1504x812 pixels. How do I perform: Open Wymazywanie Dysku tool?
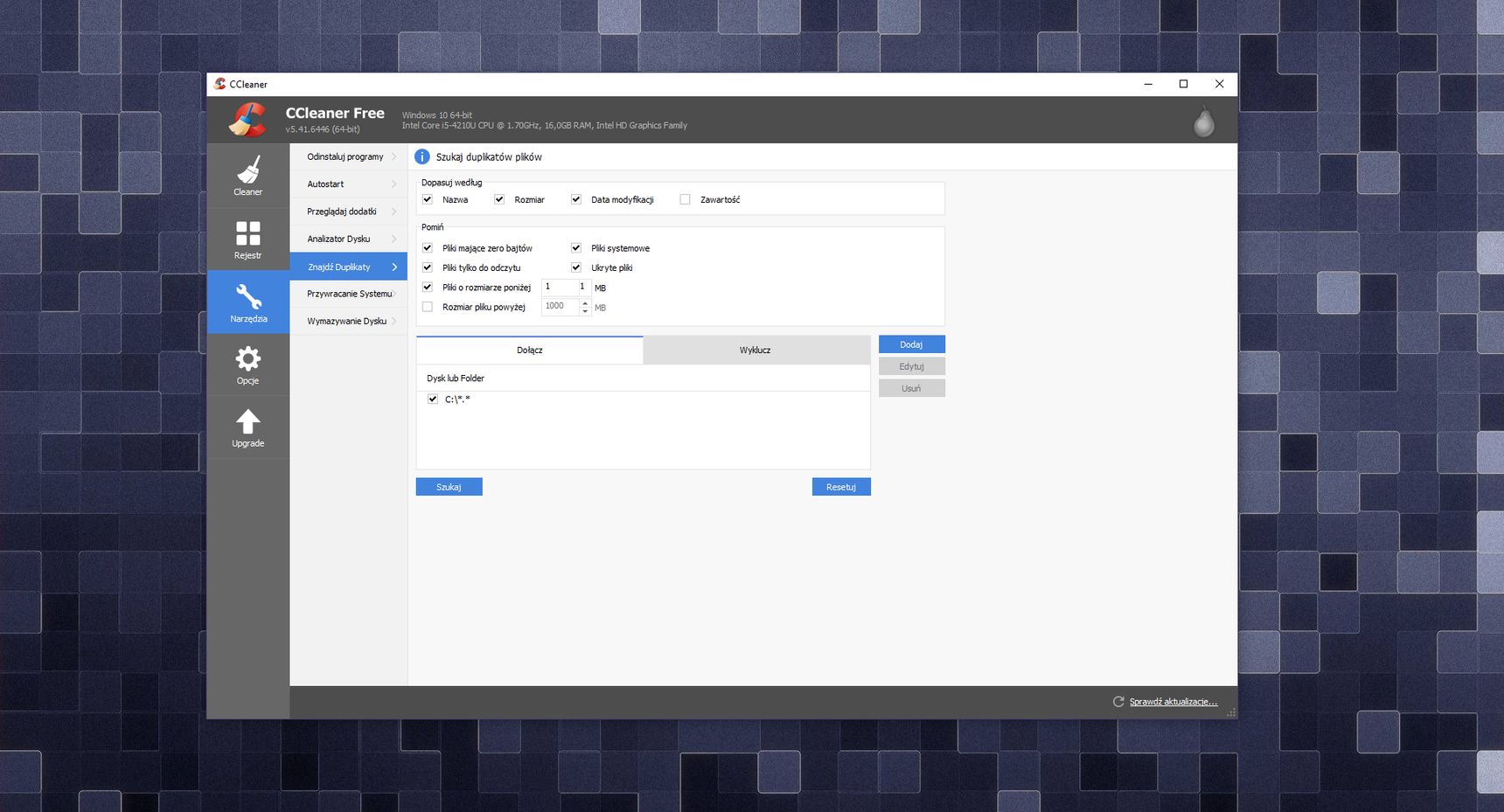tap(349, 321)
